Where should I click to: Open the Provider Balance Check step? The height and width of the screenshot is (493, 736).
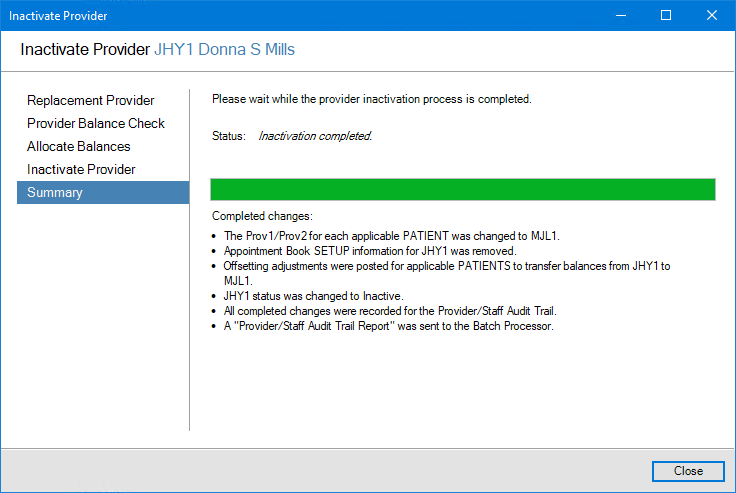(x=96, y=124)
